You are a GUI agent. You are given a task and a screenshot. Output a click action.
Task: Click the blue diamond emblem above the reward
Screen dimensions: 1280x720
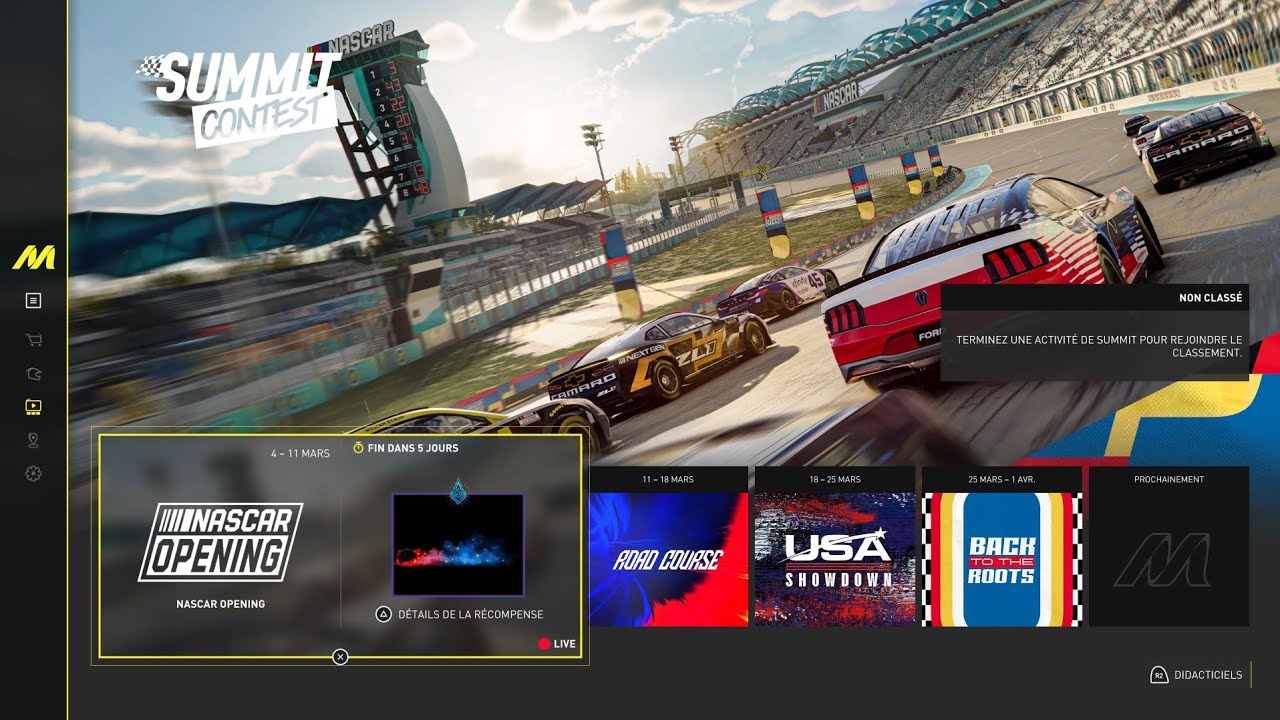[x=458, y=490]
